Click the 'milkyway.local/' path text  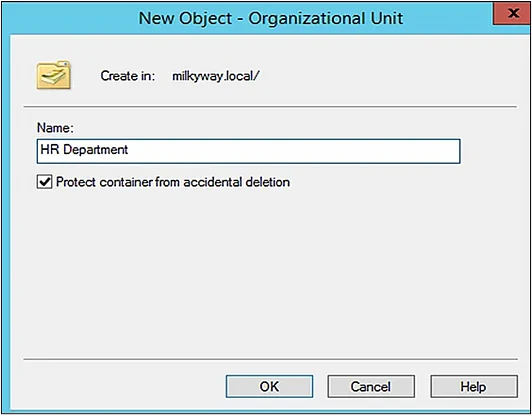pyautogui.click(x=215, y=76)
